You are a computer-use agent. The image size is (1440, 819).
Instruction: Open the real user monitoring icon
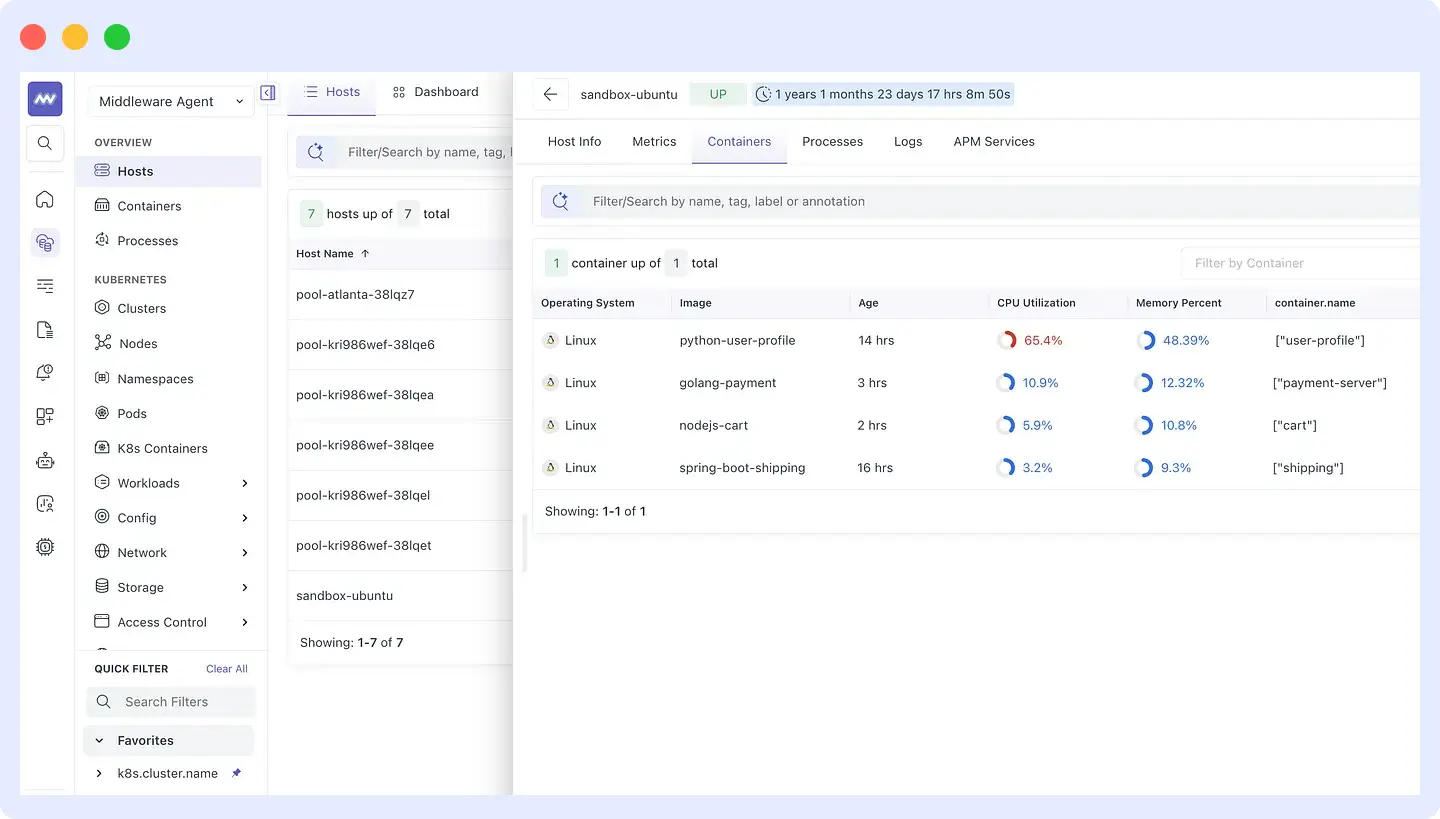pos(45,503)
